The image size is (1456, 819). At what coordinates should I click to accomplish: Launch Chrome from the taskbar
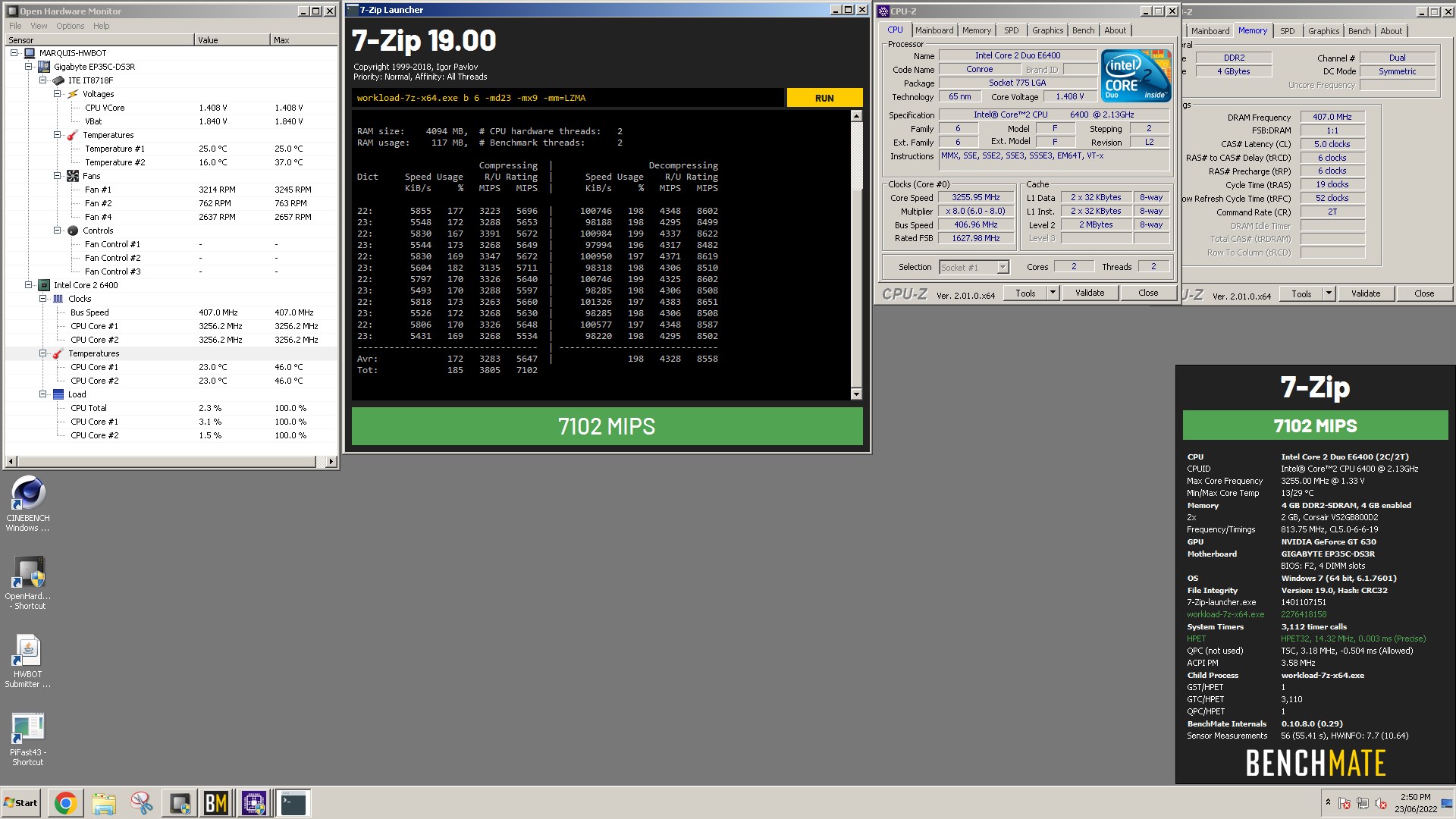pyautogui.click(x=65, y=803)
